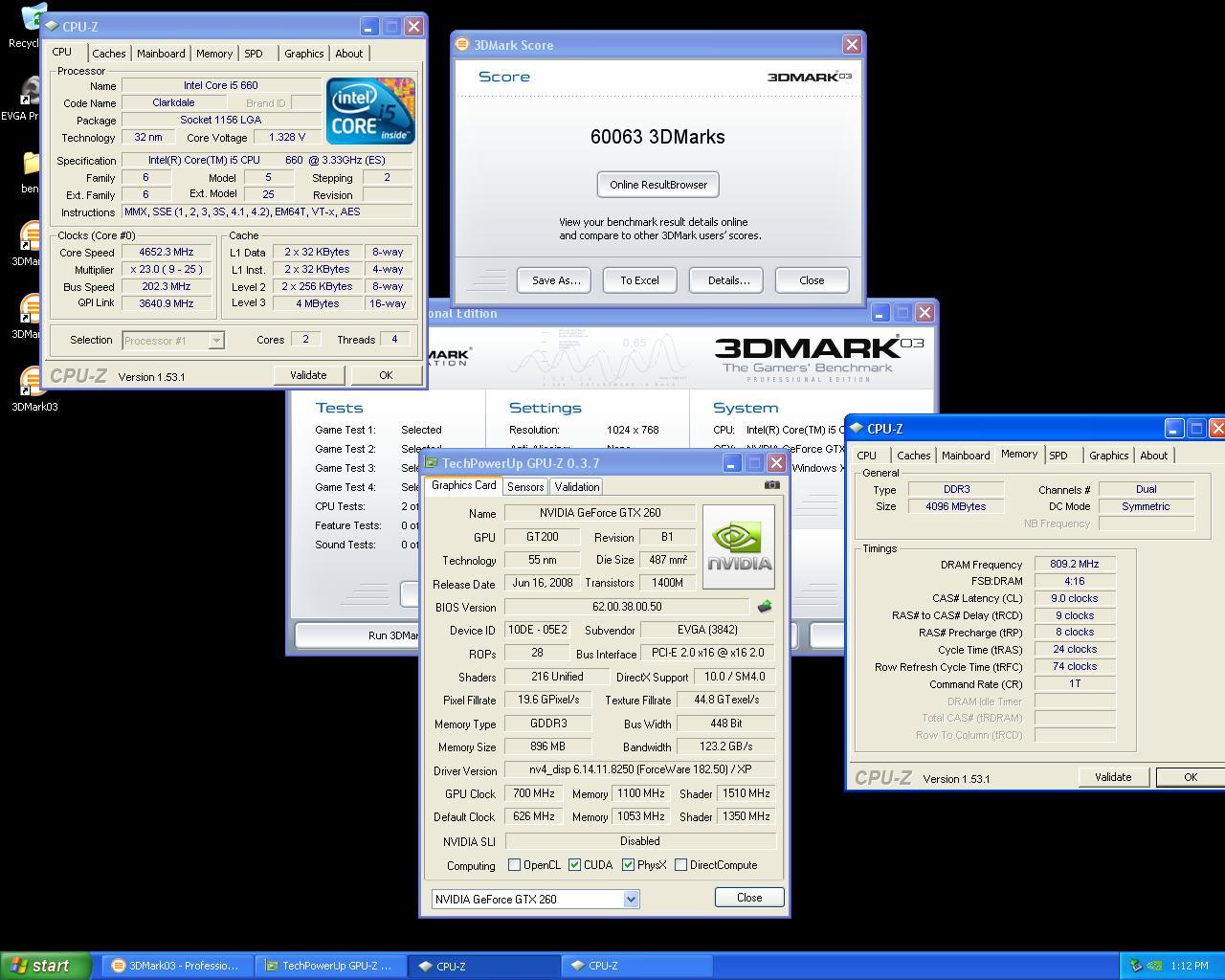Open the Windows Start menu
This screenshot has width=1225, height=980.
[x=46, y=966]
